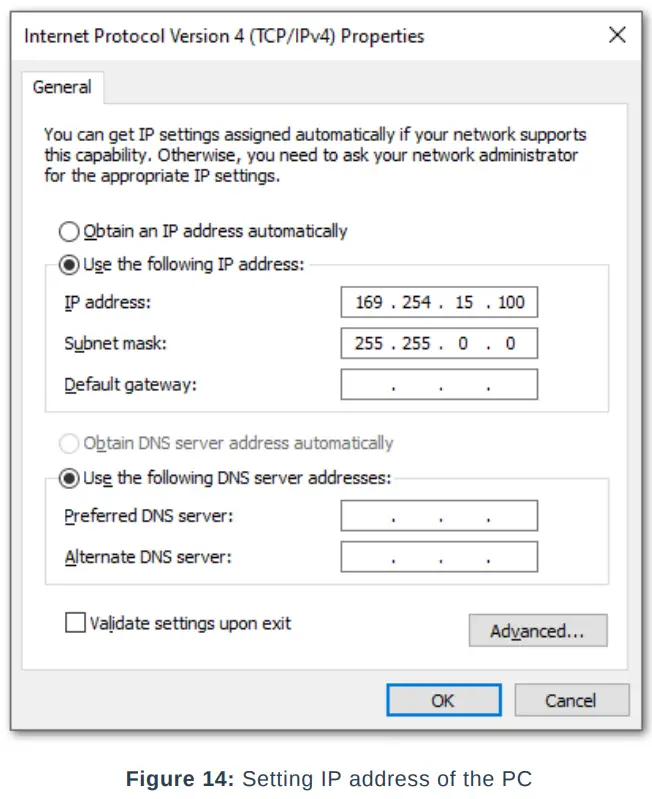The image size is (652, 799).
Task: Choose Use the following DNS server addresses
Action: click(x=69, y=479)
